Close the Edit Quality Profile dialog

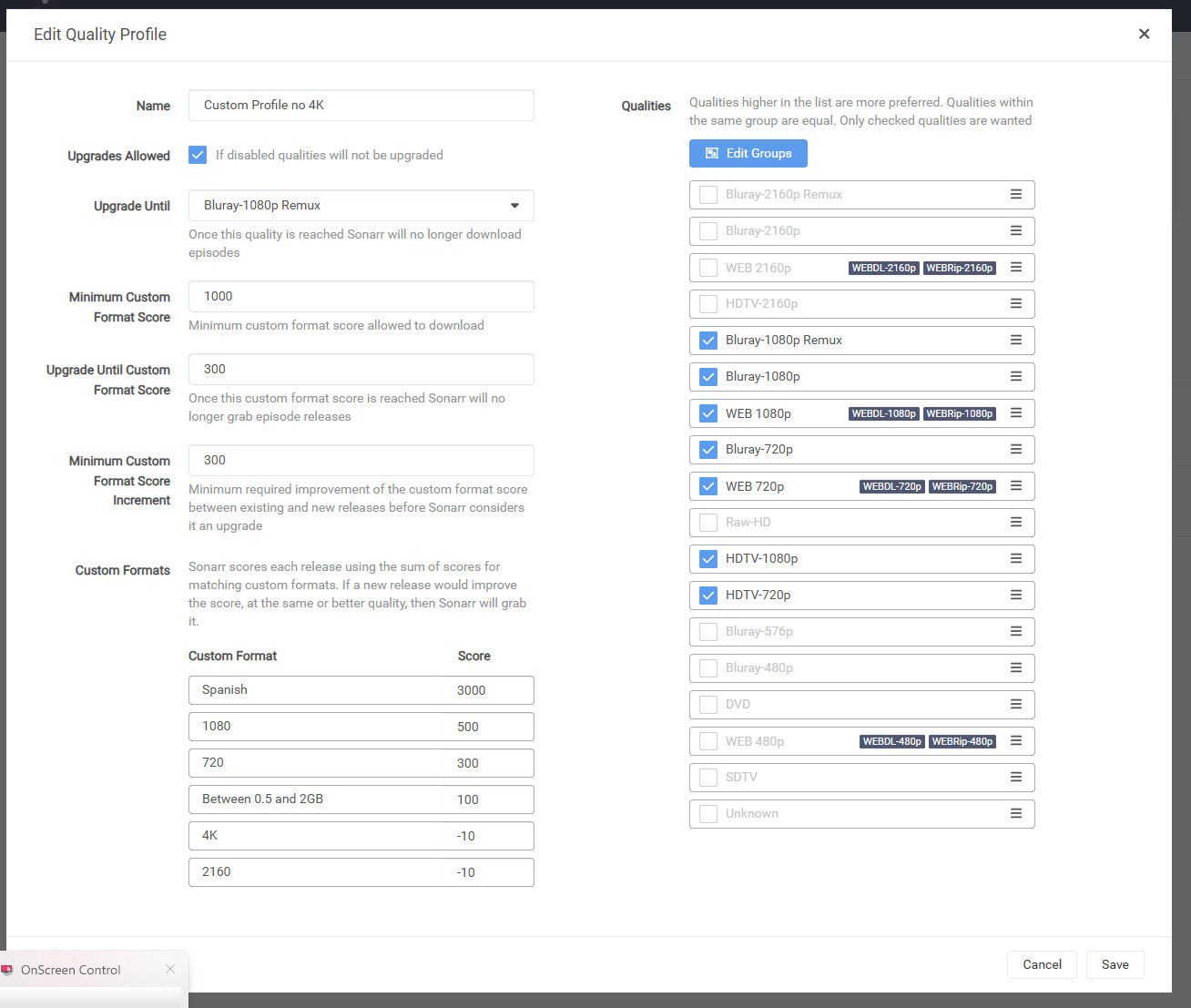[x=1144, y=34]
